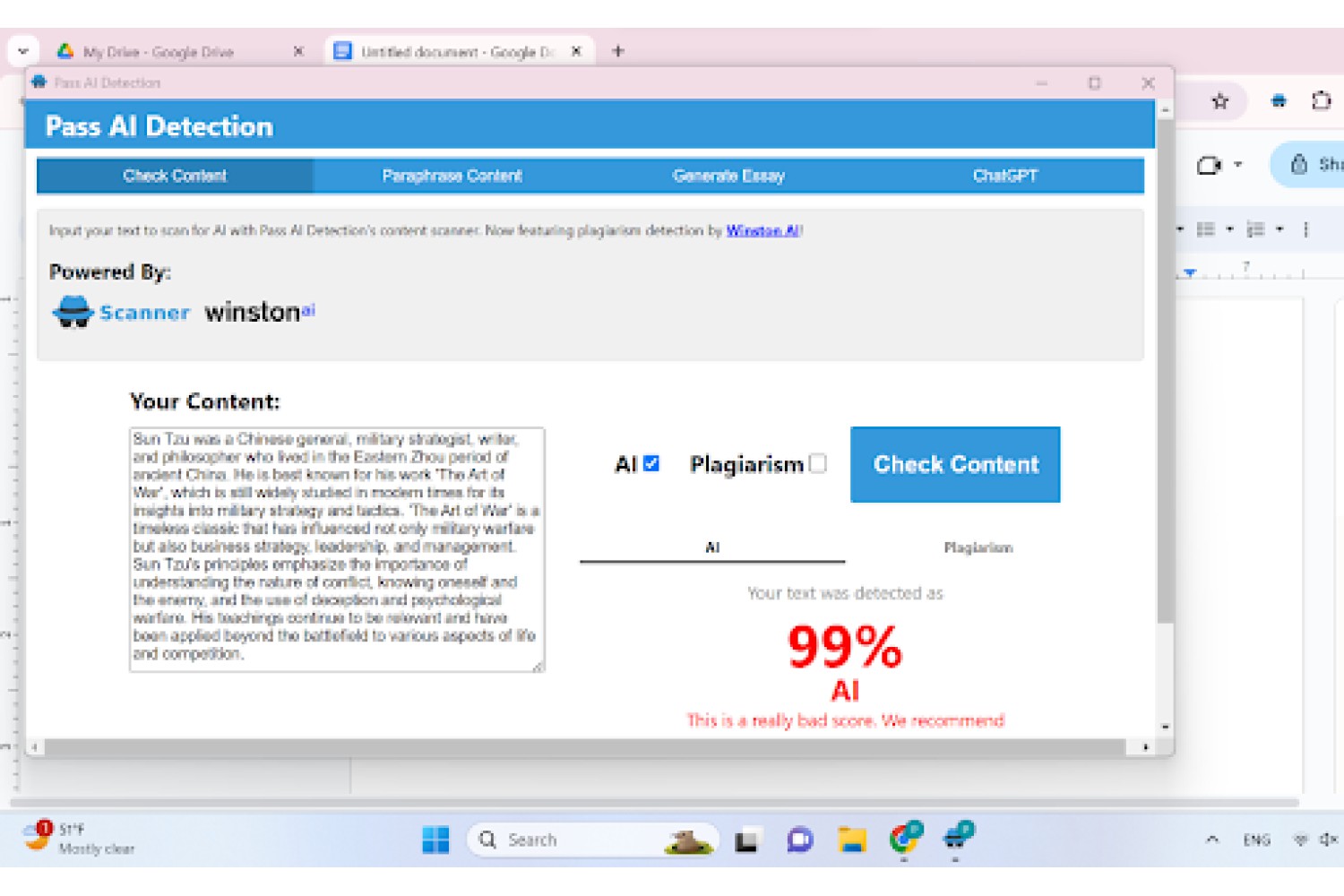
Task: Click the scroll right arrow at the popup bottom
Action: [1145, 746]
